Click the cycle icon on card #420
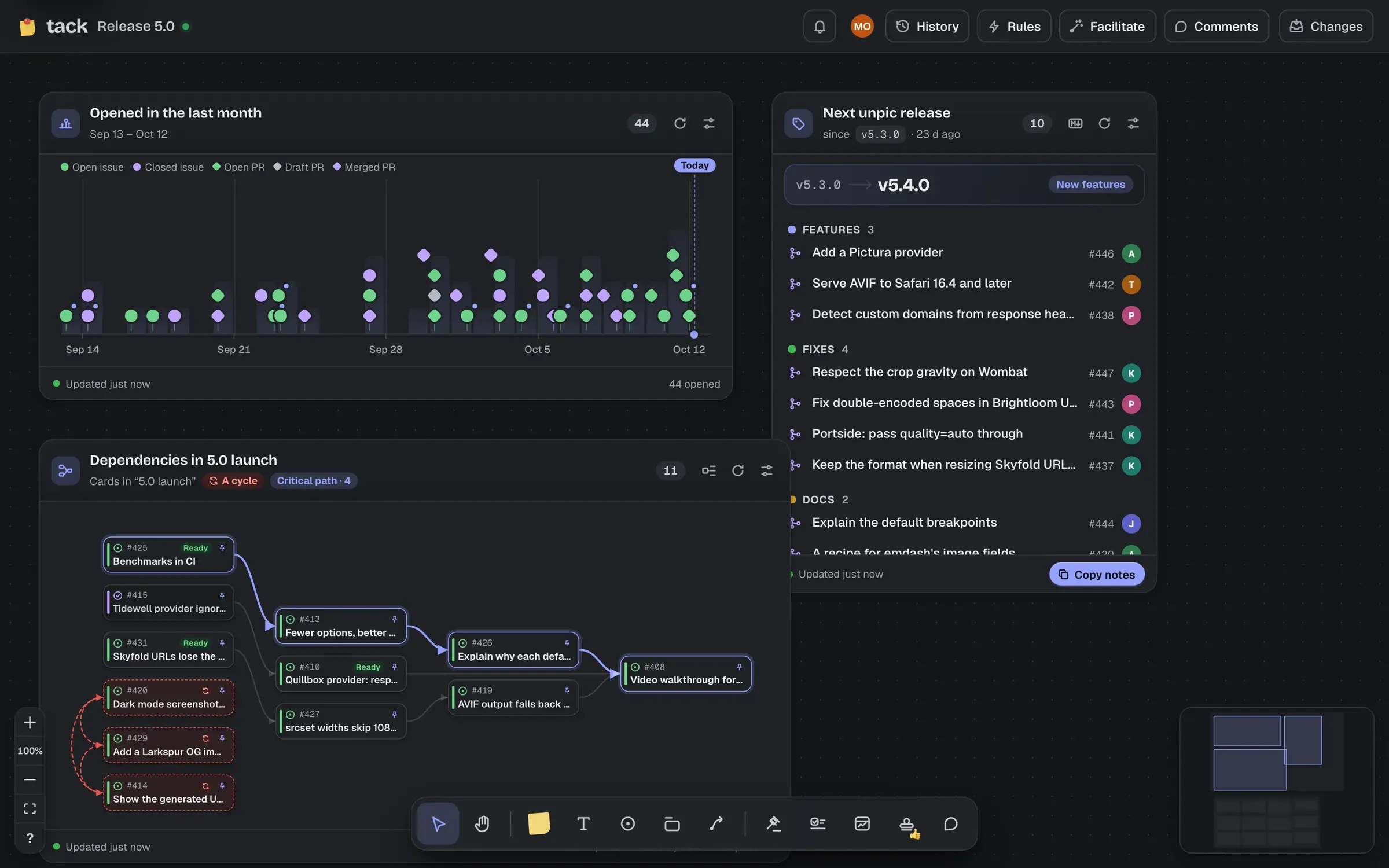This screenshot has height=868, width=1389. click(205, 690)
